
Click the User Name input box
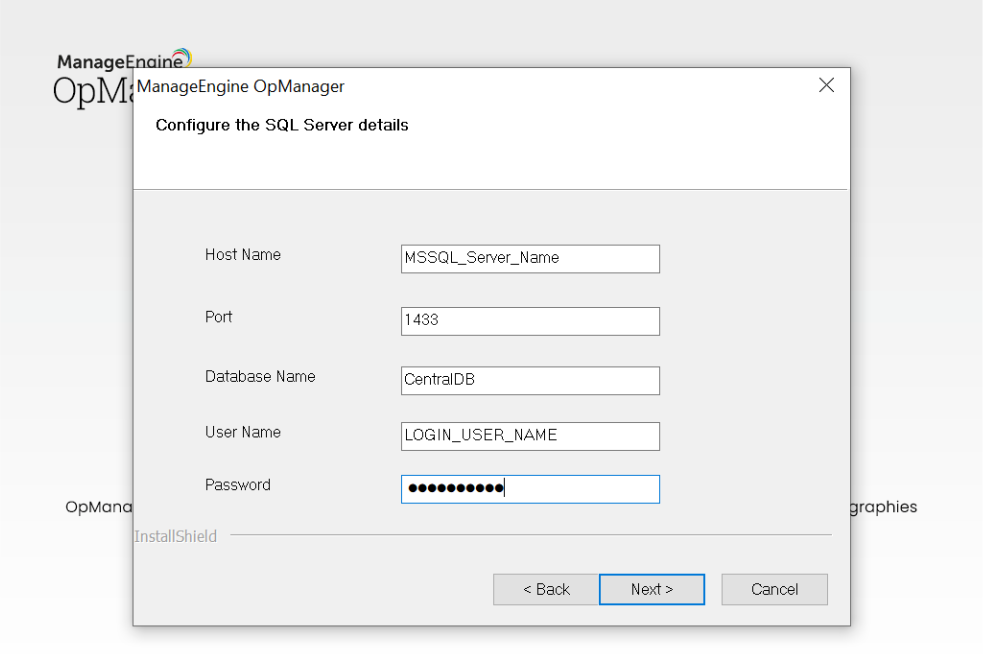[x=530, y=436]
